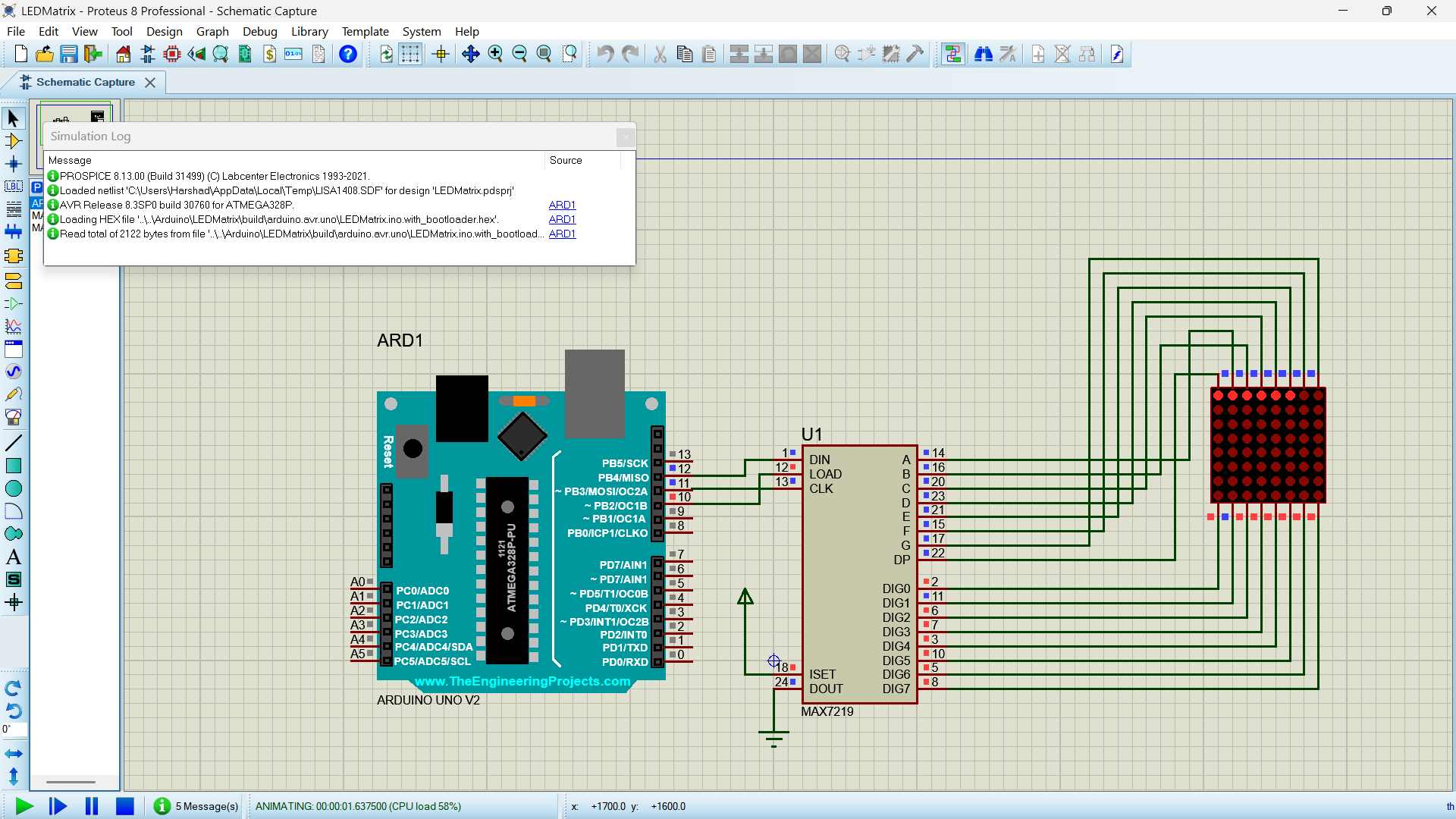Switch to the Schematic Capture tab
This screenshot has height=819, width=1456.
pos(85,82)
